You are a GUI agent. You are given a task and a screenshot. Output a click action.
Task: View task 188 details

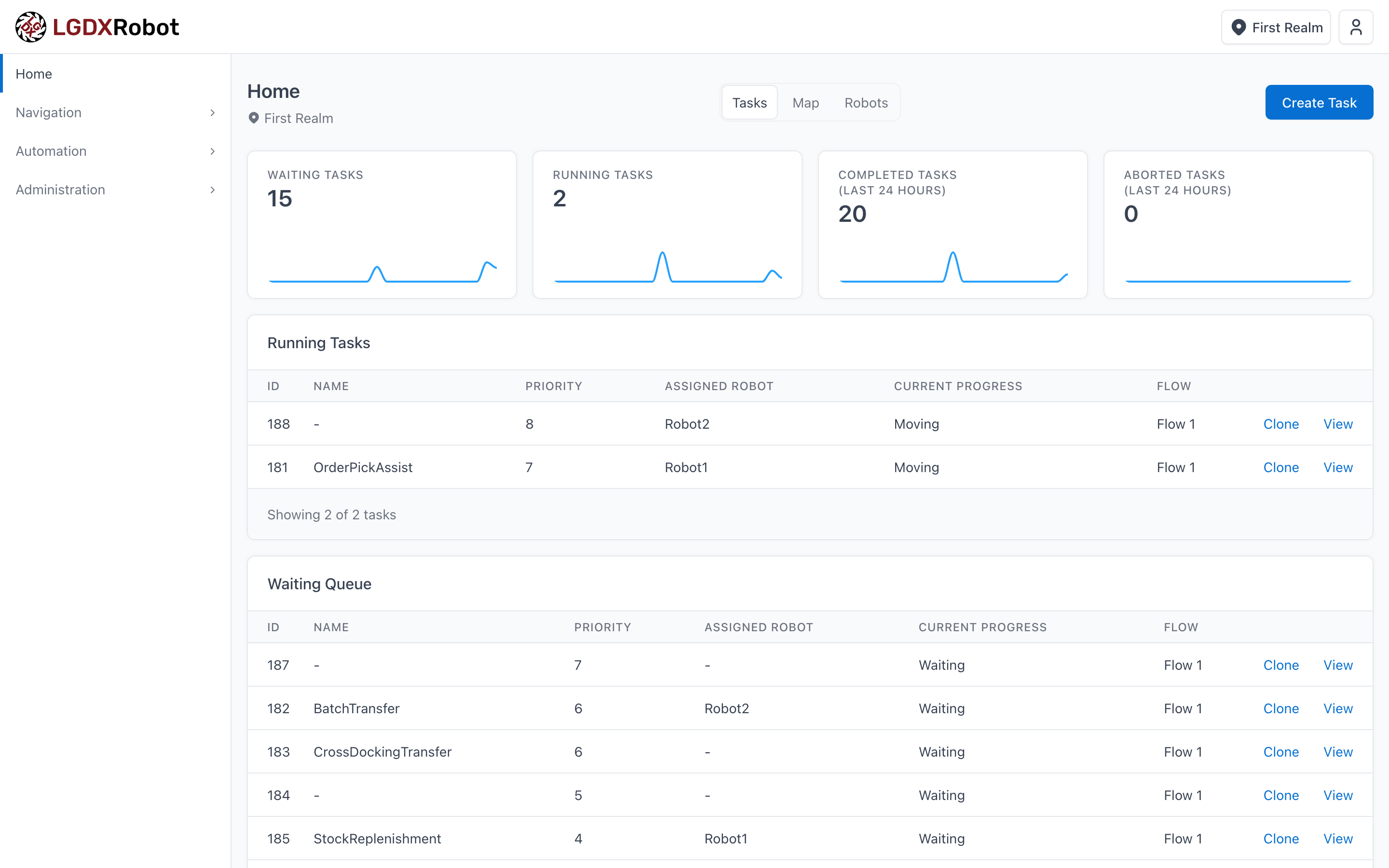1337,424
